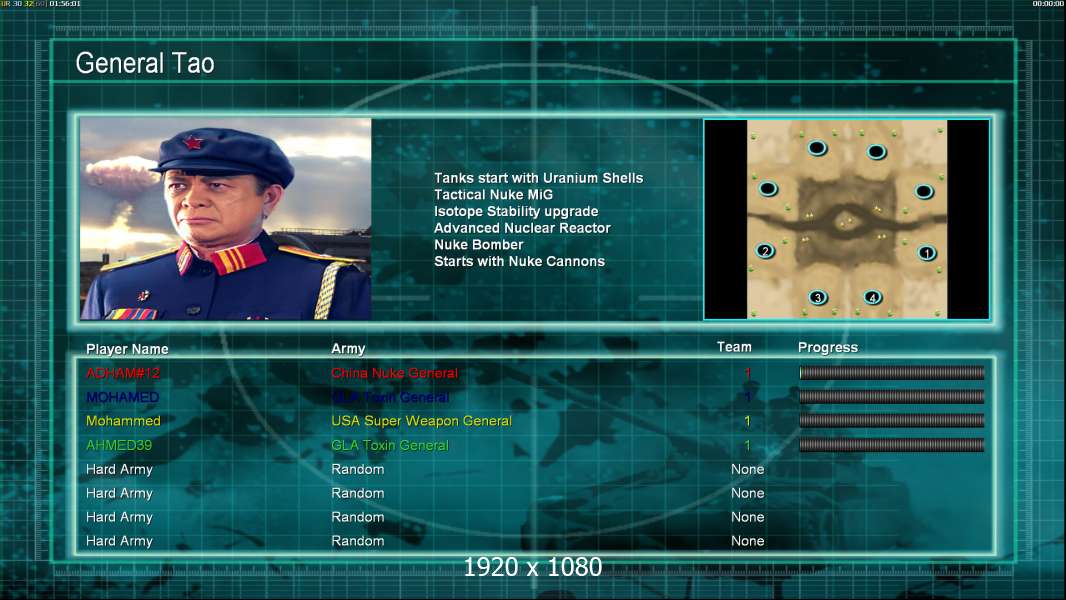Viewport: 1066px width, 600px height.
Task: Click the AHMED39 loading progress bar
Action: point(892,445)
